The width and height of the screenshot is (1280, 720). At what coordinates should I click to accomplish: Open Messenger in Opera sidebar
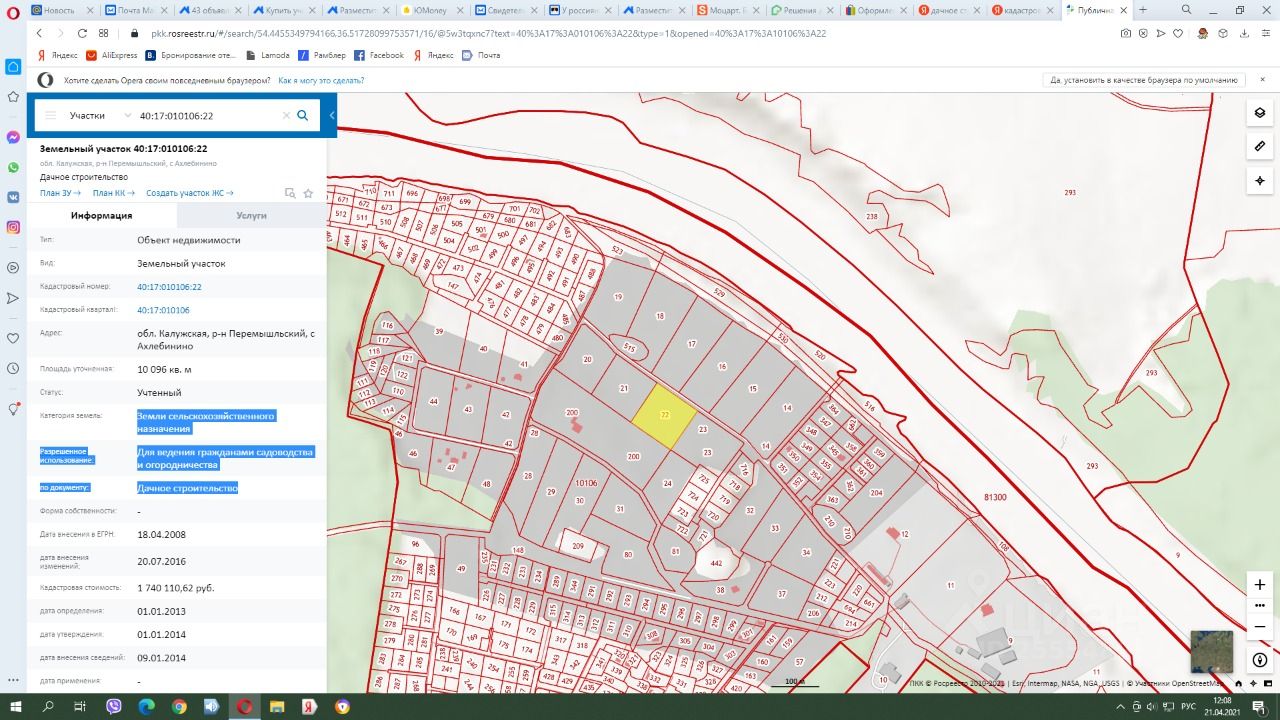coord(13,137)
